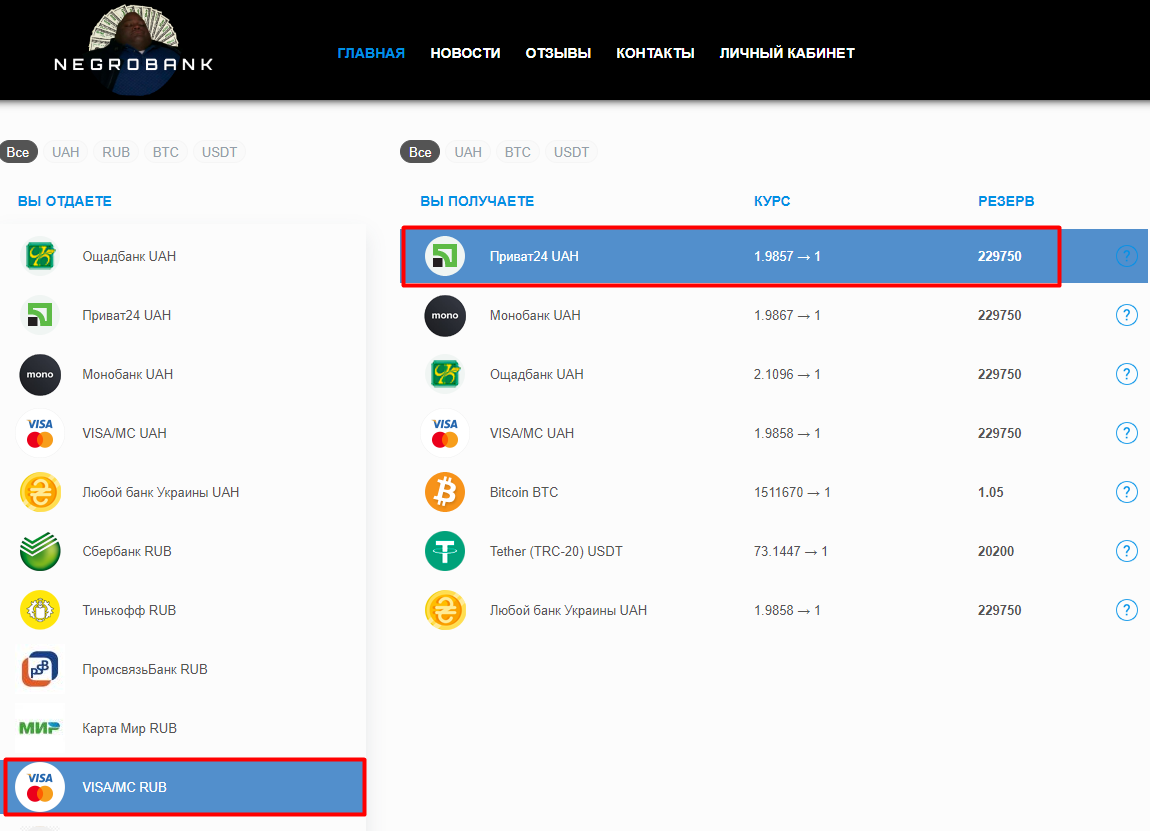Click the Negrobank logo

(x=133, y=49)
